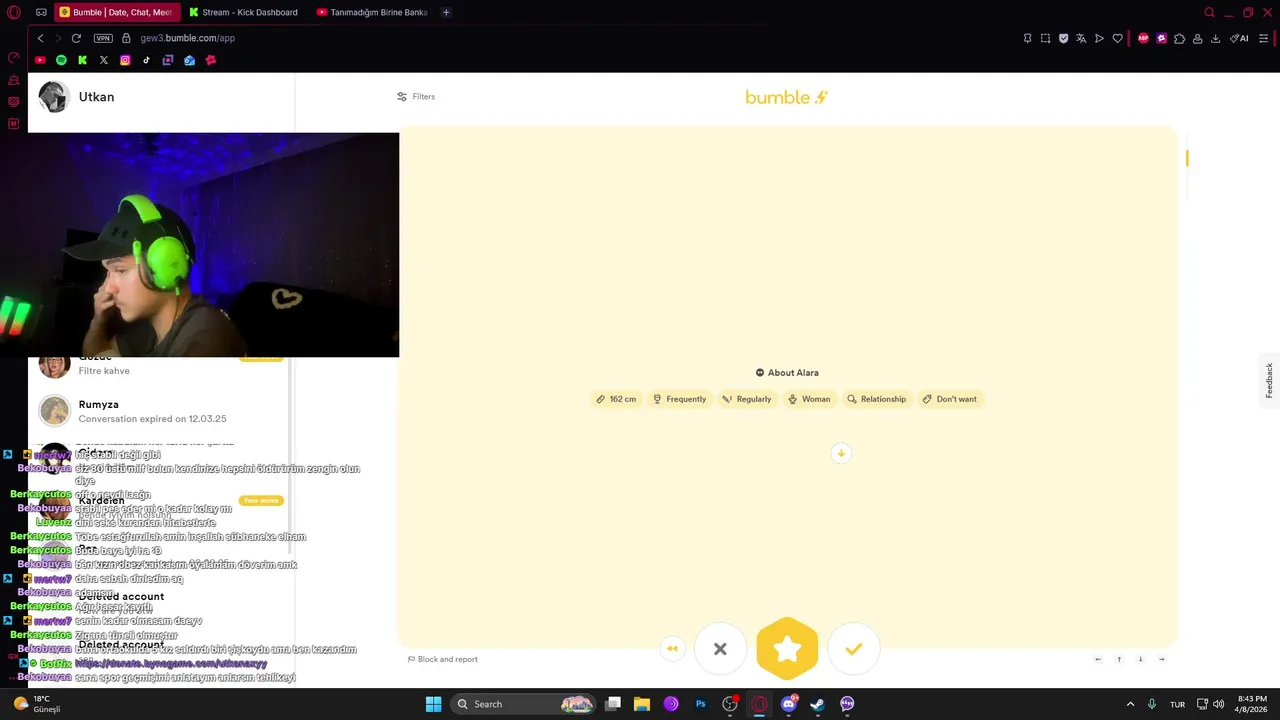Open the ABP Adblock Plus extension
The width and height of the screenshot is (1280, 720).
point(1143,38)
